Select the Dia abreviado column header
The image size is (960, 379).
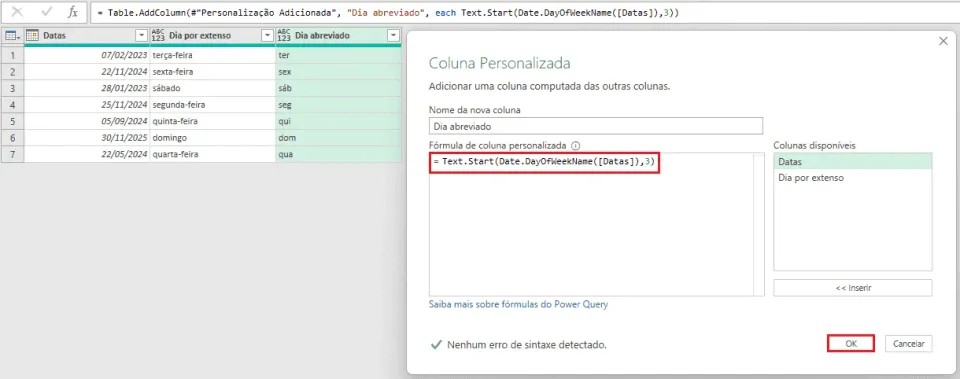[339, 36]
